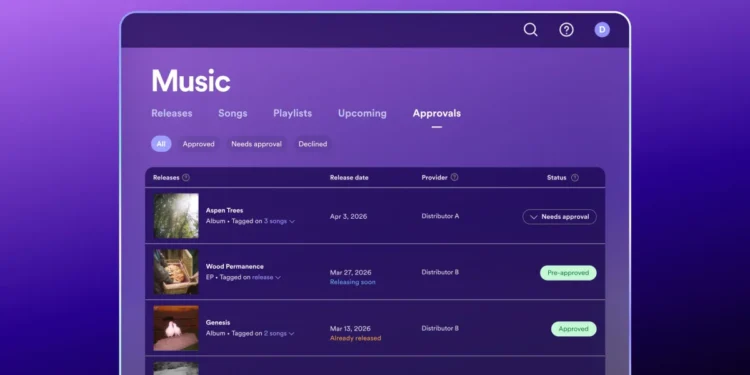Switch to the Songs tab

pos(232,113)
